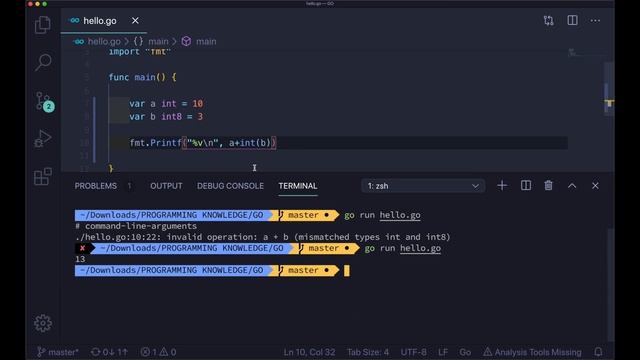Switch to the PROBLEMS panel tab
The width and height of the screenshot is (640, 360).
96,186
